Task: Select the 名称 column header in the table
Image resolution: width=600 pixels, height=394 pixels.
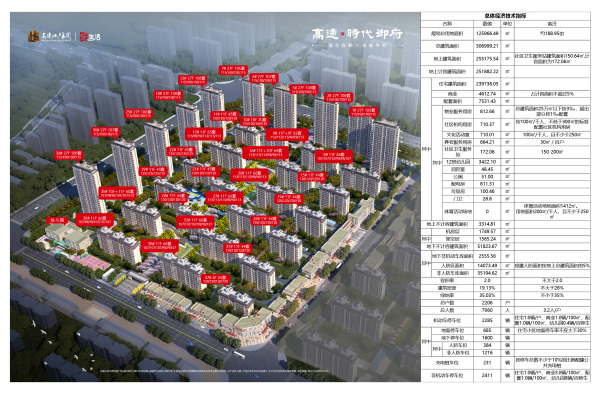Action: pyautogui.click(x=447, y=24)
